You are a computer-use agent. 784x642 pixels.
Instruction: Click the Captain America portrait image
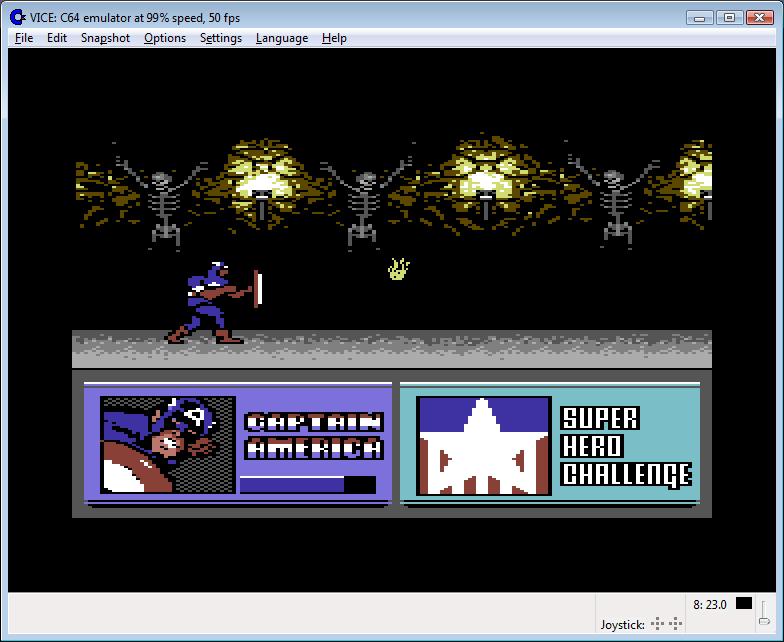click(168, 445)
